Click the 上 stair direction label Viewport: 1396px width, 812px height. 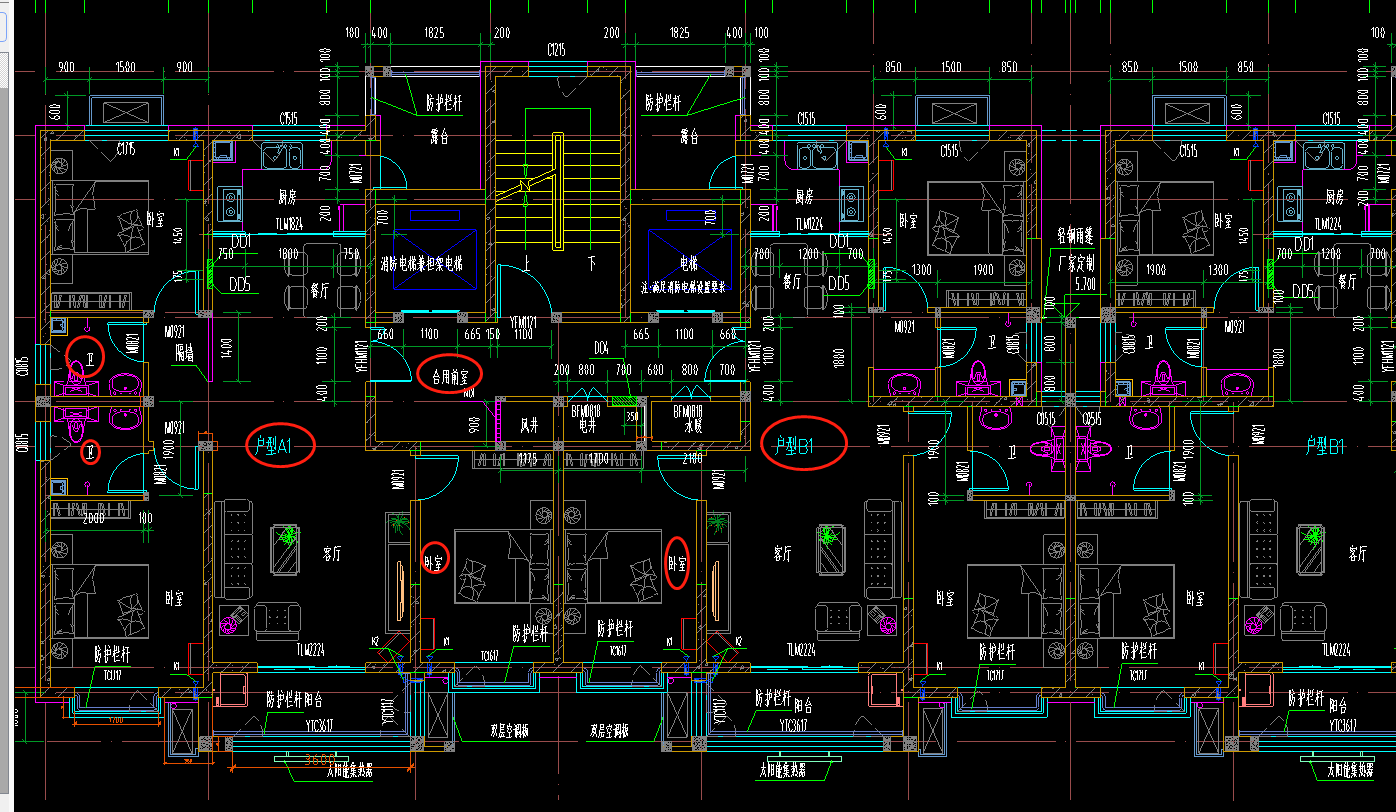coord(528,264)
